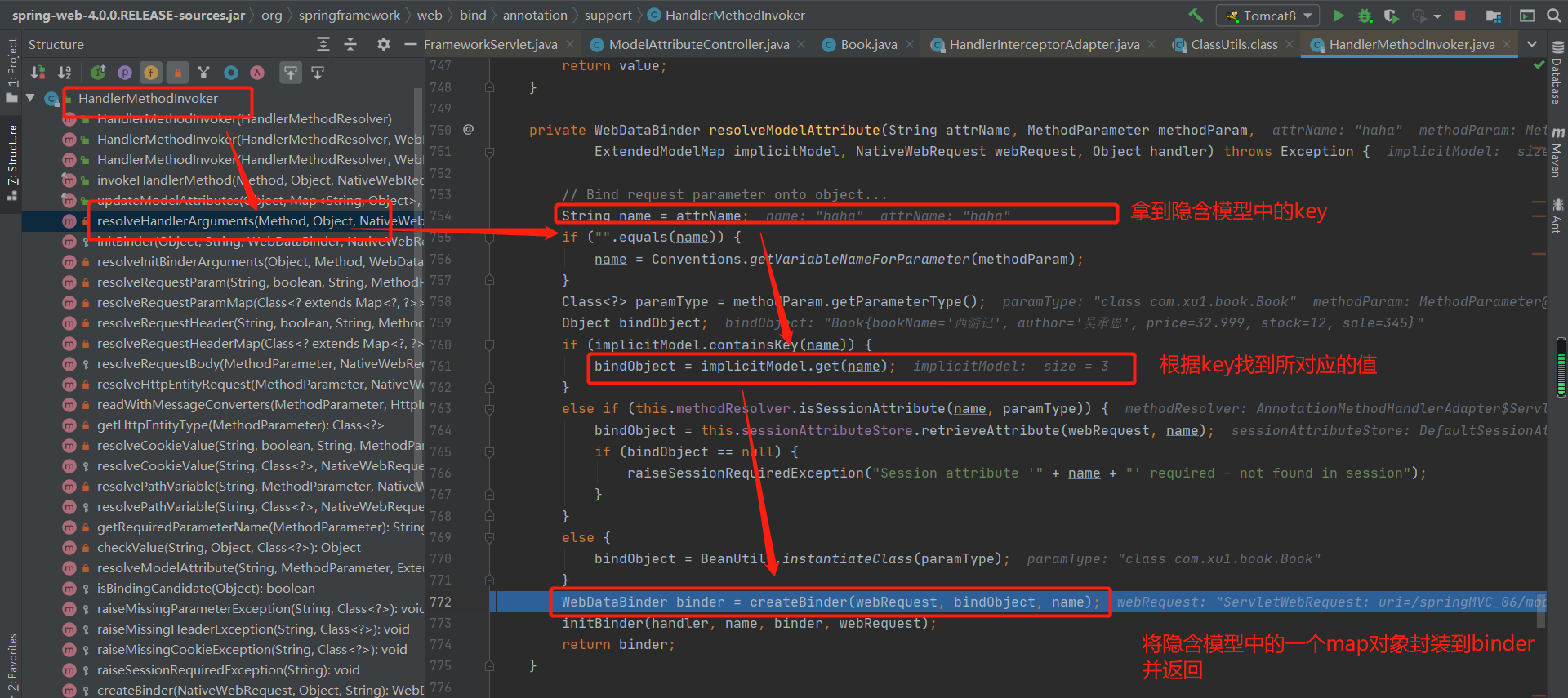Toggle Sort Alphabetically in Structure toolbar
This screenshot has height=698, width=1568.
pos(65,73)
